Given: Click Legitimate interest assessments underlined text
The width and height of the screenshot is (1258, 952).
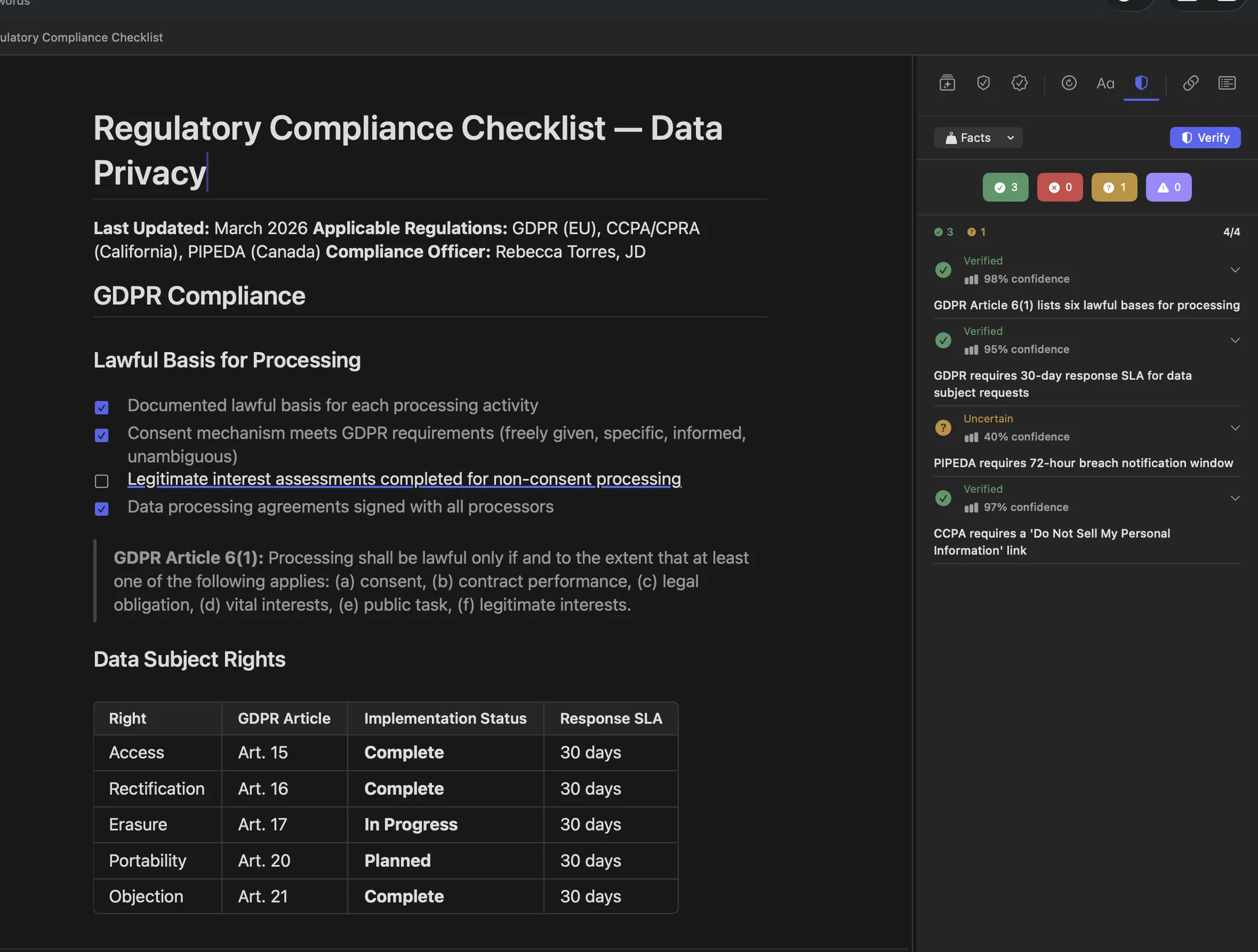Looking at the screenshot, I should pos(404,479).
